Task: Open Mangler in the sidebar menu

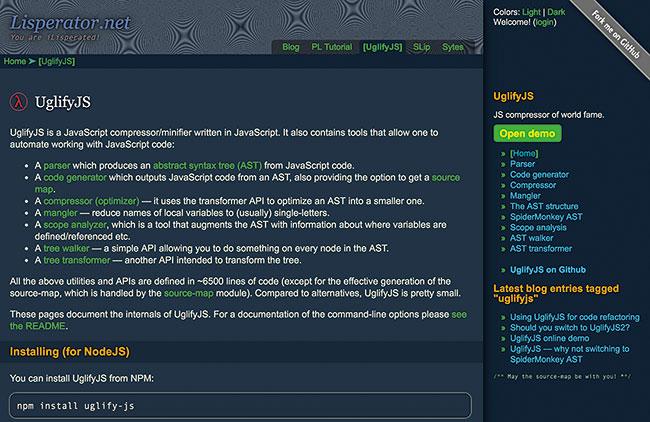Action: click(525, 196)
